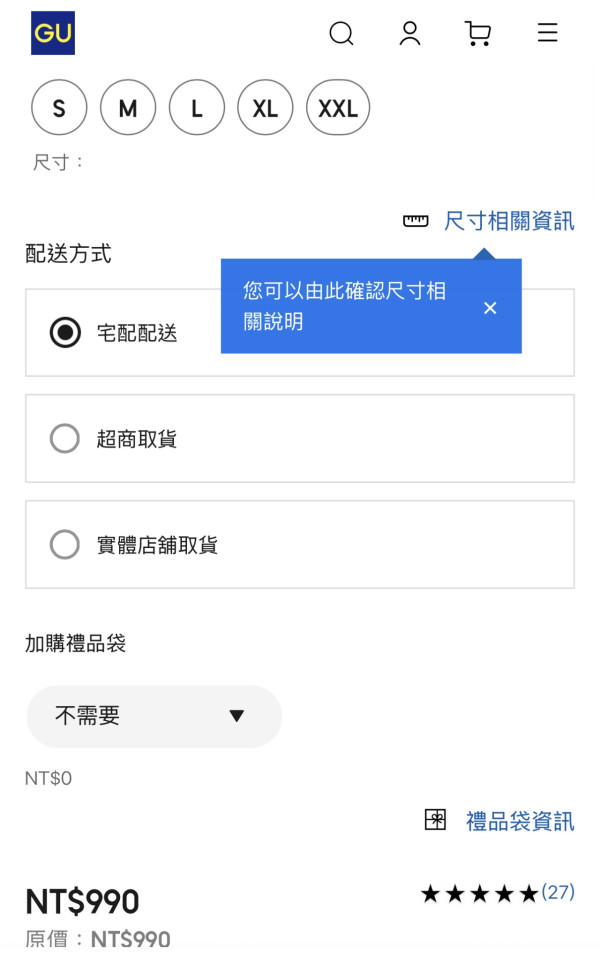Dismiss the size info tooltip with the X

tap(490, 308)
